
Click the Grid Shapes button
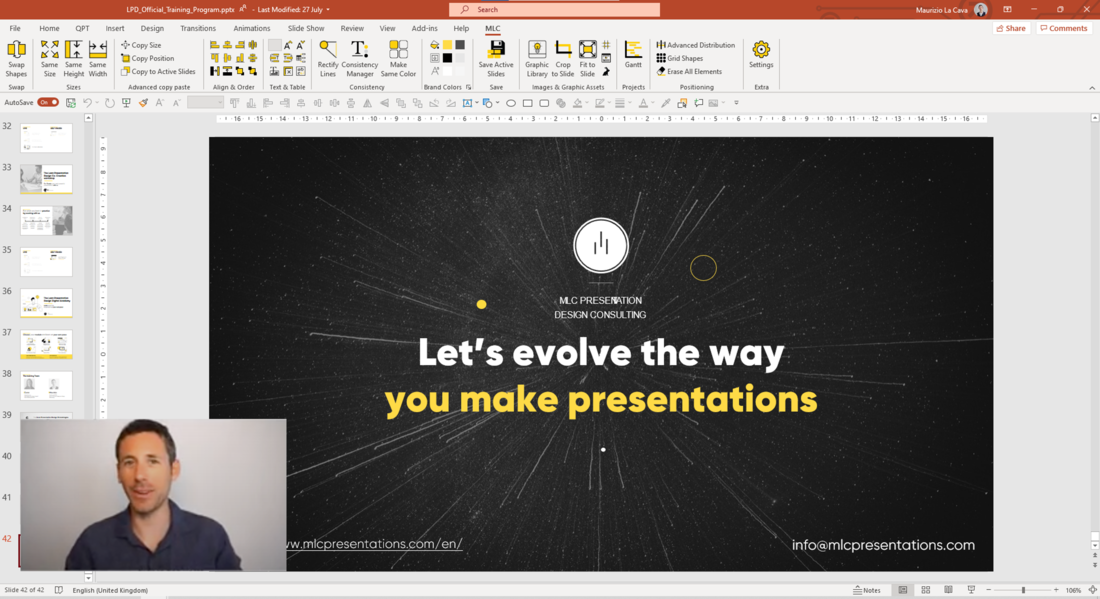pos(679,58)
